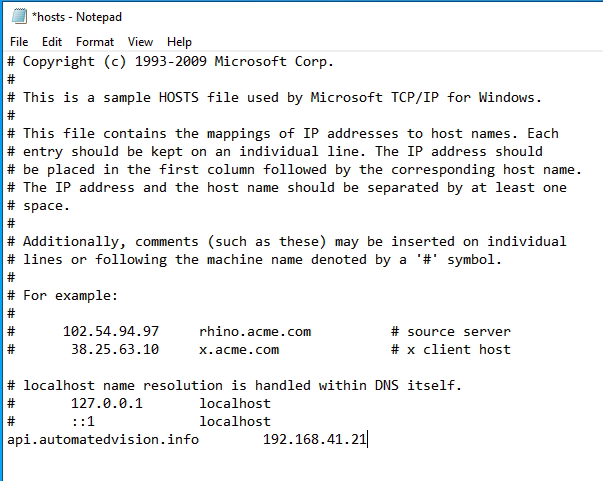The height and width of the screenshot is (481, 603).
Task: Open the Help menu
Action: pos(179,42)
